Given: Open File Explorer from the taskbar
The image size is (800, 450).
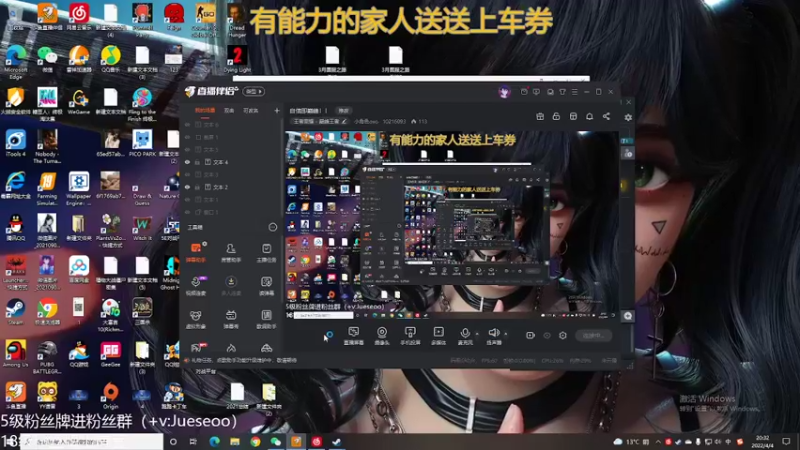Looking at the screenshot, I should tap(235, 442).
